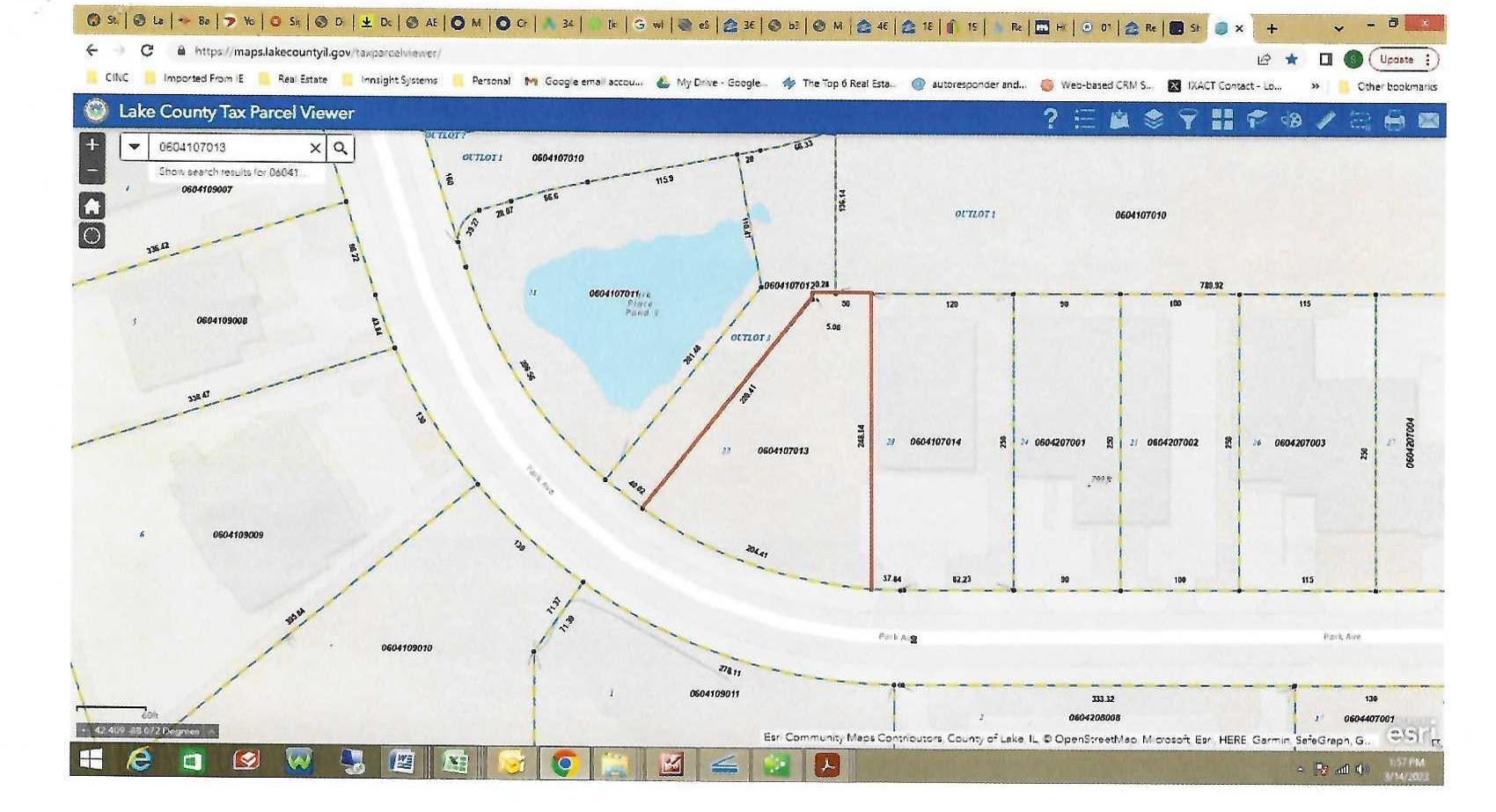Expand the search source dropdown arrow
Screen dimensions: 1496x812
[x=134, y=147]
